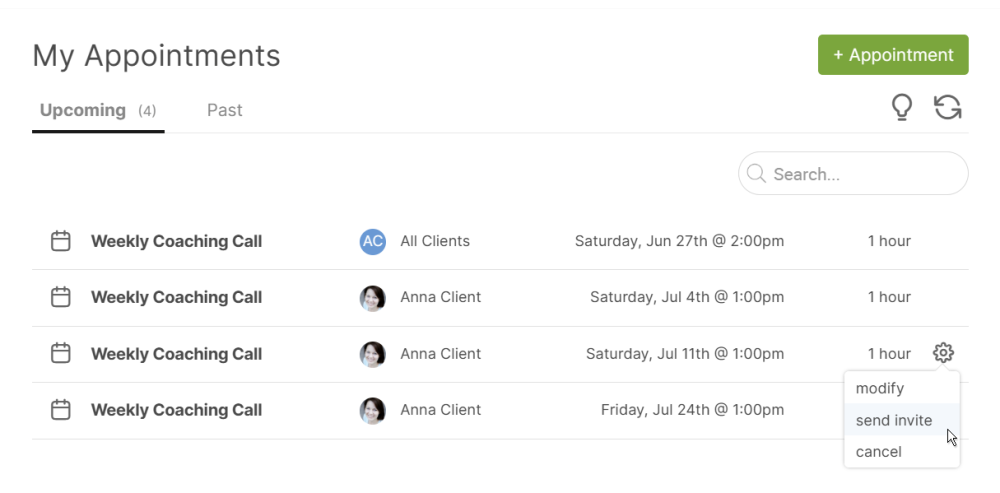This screenshot has height=493, width=1000.
Task: Switch to the Past tab
Action: coord(224,110)
